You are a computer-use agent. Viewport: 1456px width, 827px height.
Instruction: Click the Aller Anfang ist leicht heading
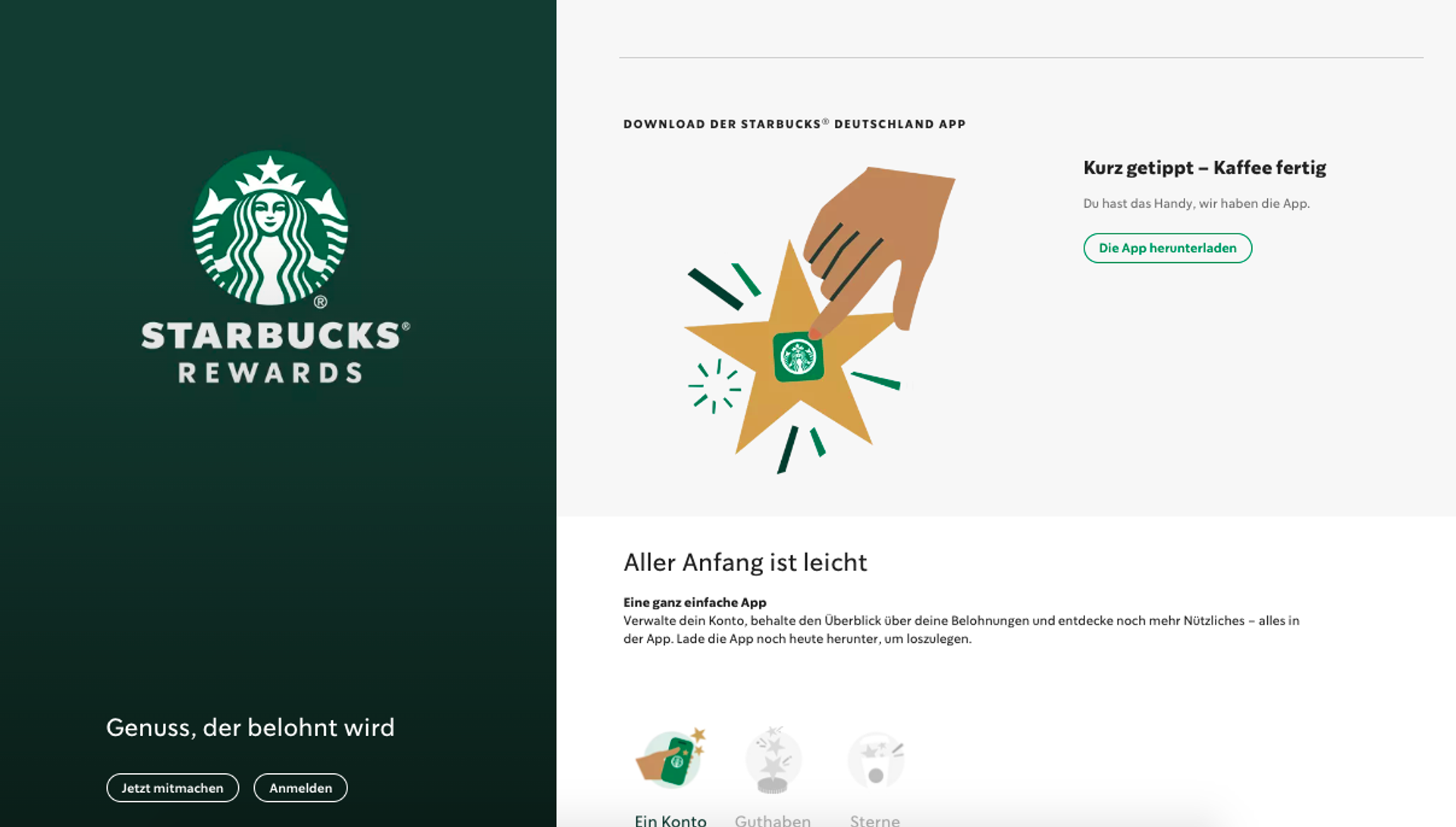745,562
